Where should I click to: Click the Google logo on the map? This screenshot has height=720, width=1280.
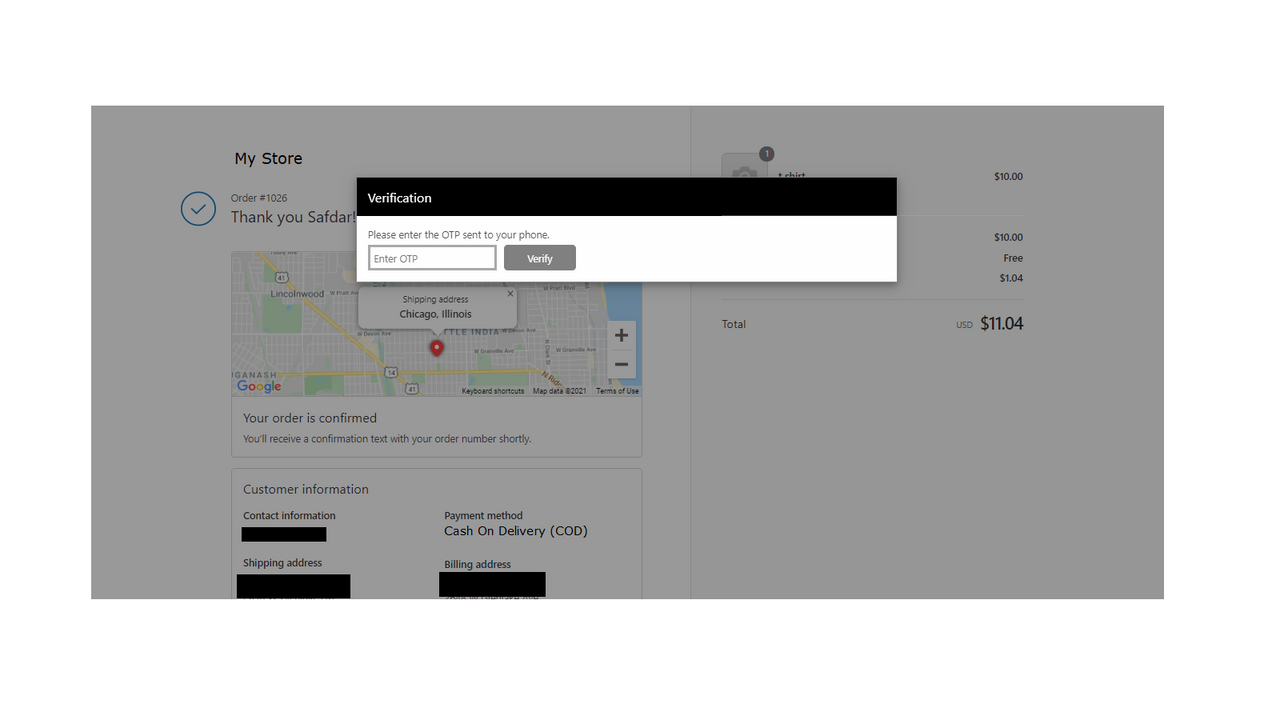tap(259, 386)
